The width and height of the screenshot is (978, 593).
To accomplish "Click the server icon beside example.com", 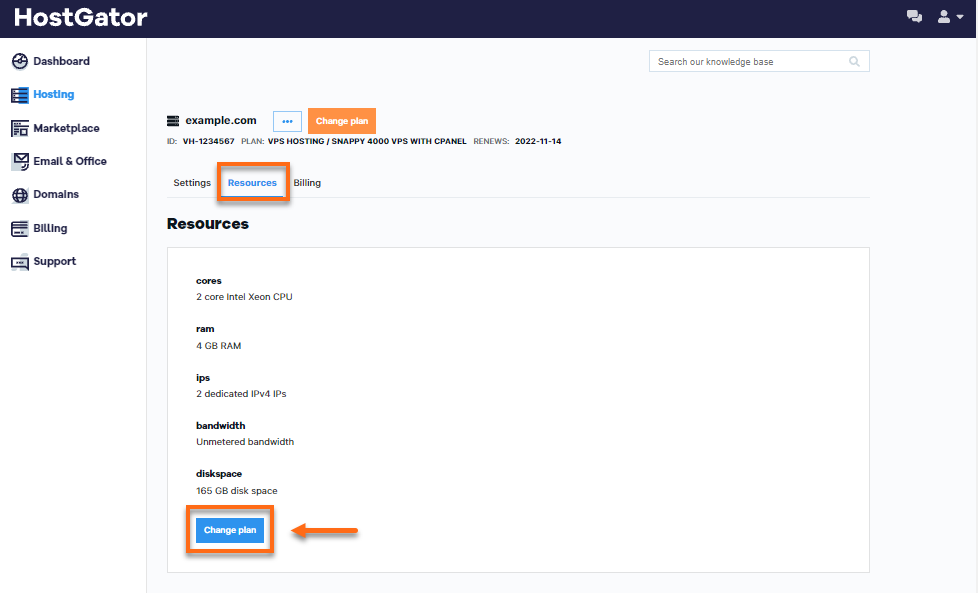I will [173, 121].
